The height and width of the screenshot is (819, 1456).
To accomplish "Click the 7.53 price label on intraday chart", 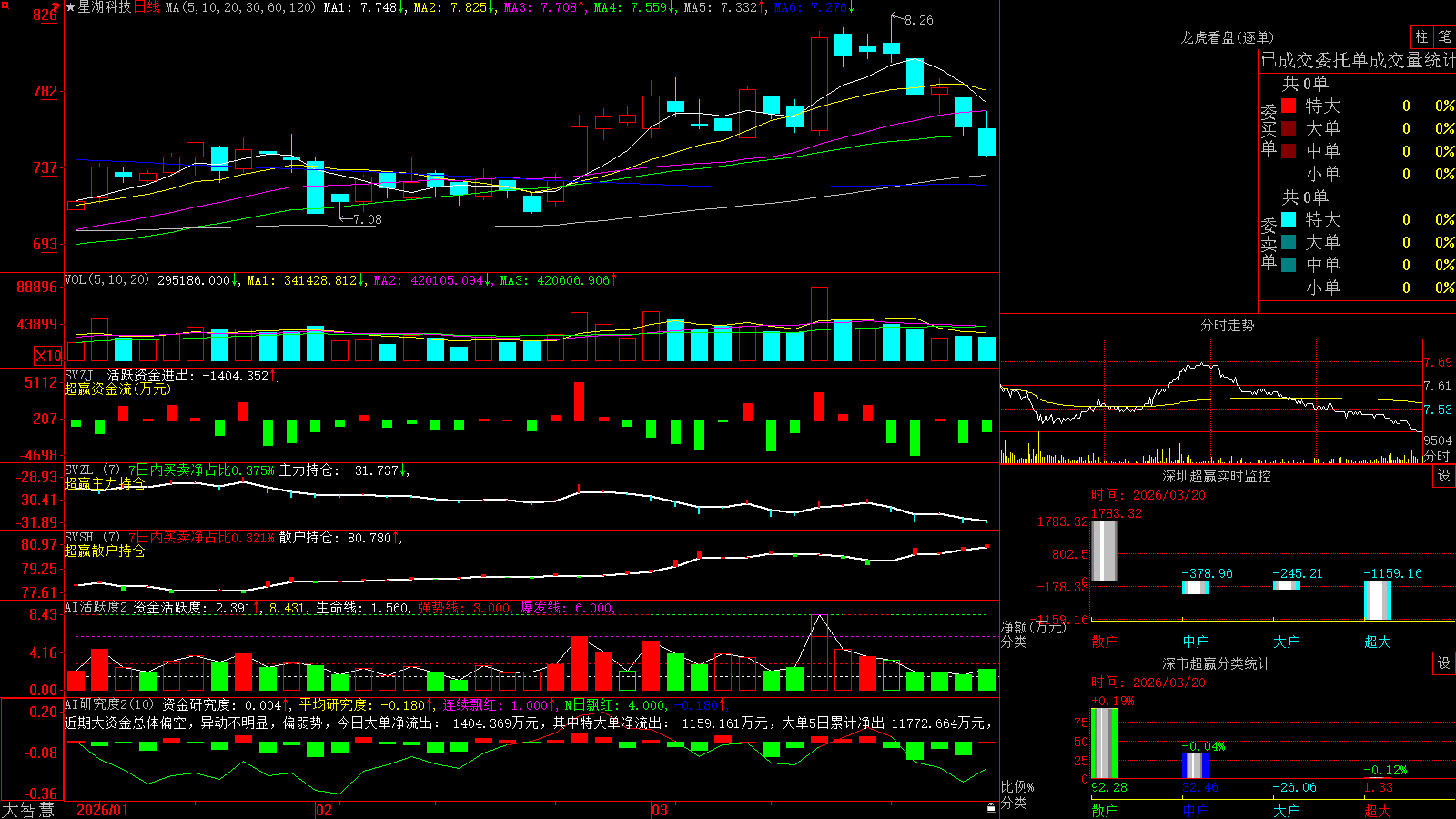I will 1438,410.
